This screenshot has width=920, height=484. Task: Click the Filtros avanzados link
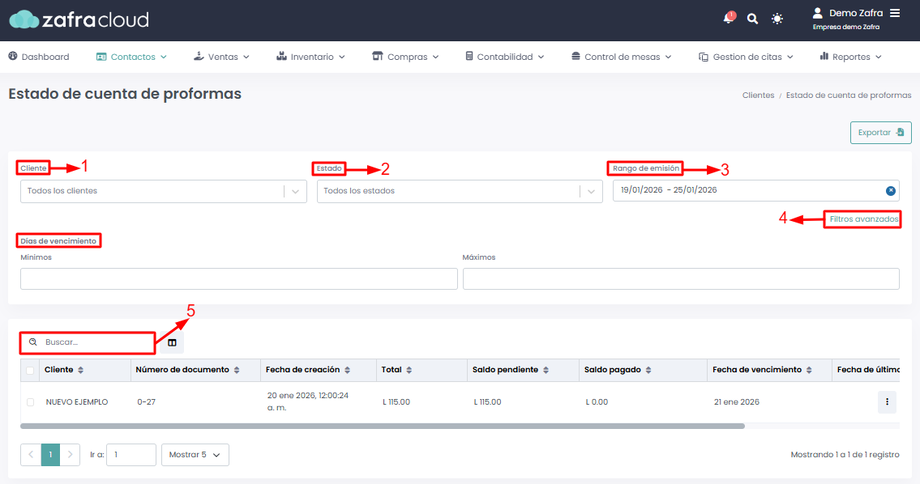click(x=864, y=219)
